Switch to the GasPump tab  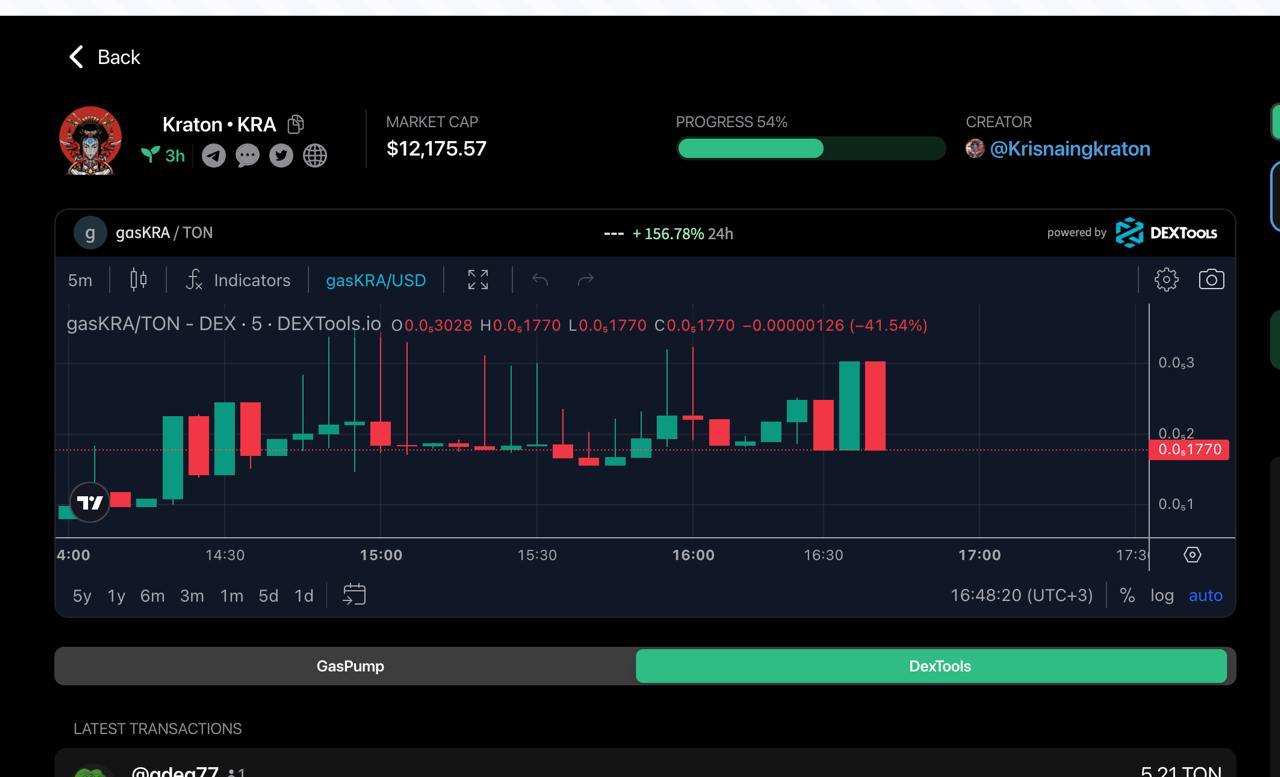[x=350, y=666]
